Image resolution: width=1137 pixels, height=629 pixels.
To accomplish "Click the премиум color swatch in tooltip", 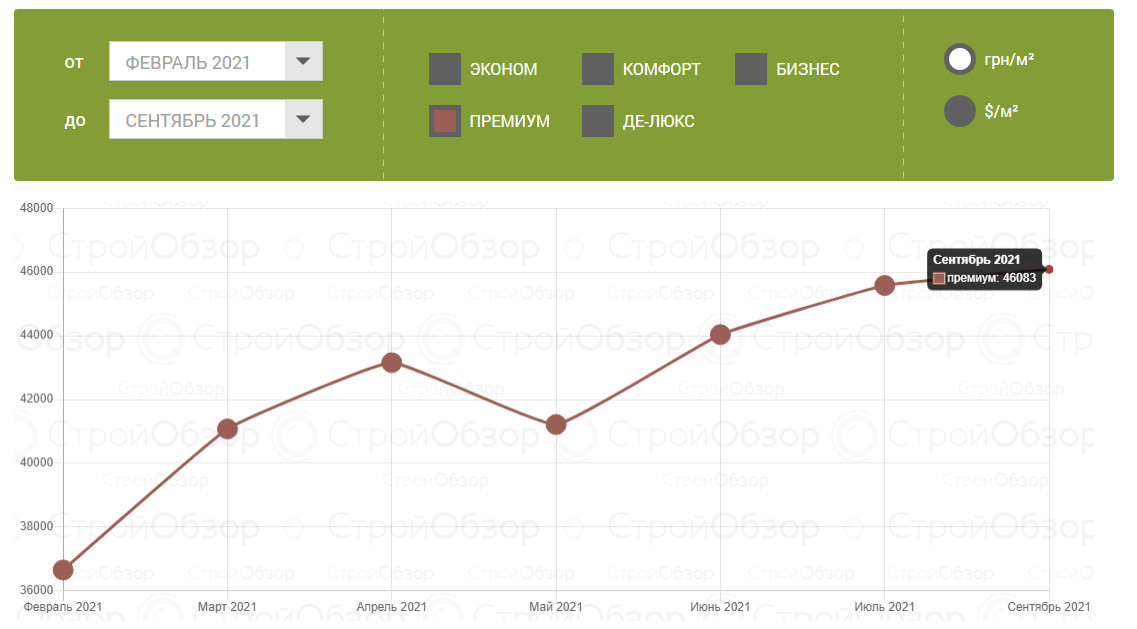I will (939, 278).
